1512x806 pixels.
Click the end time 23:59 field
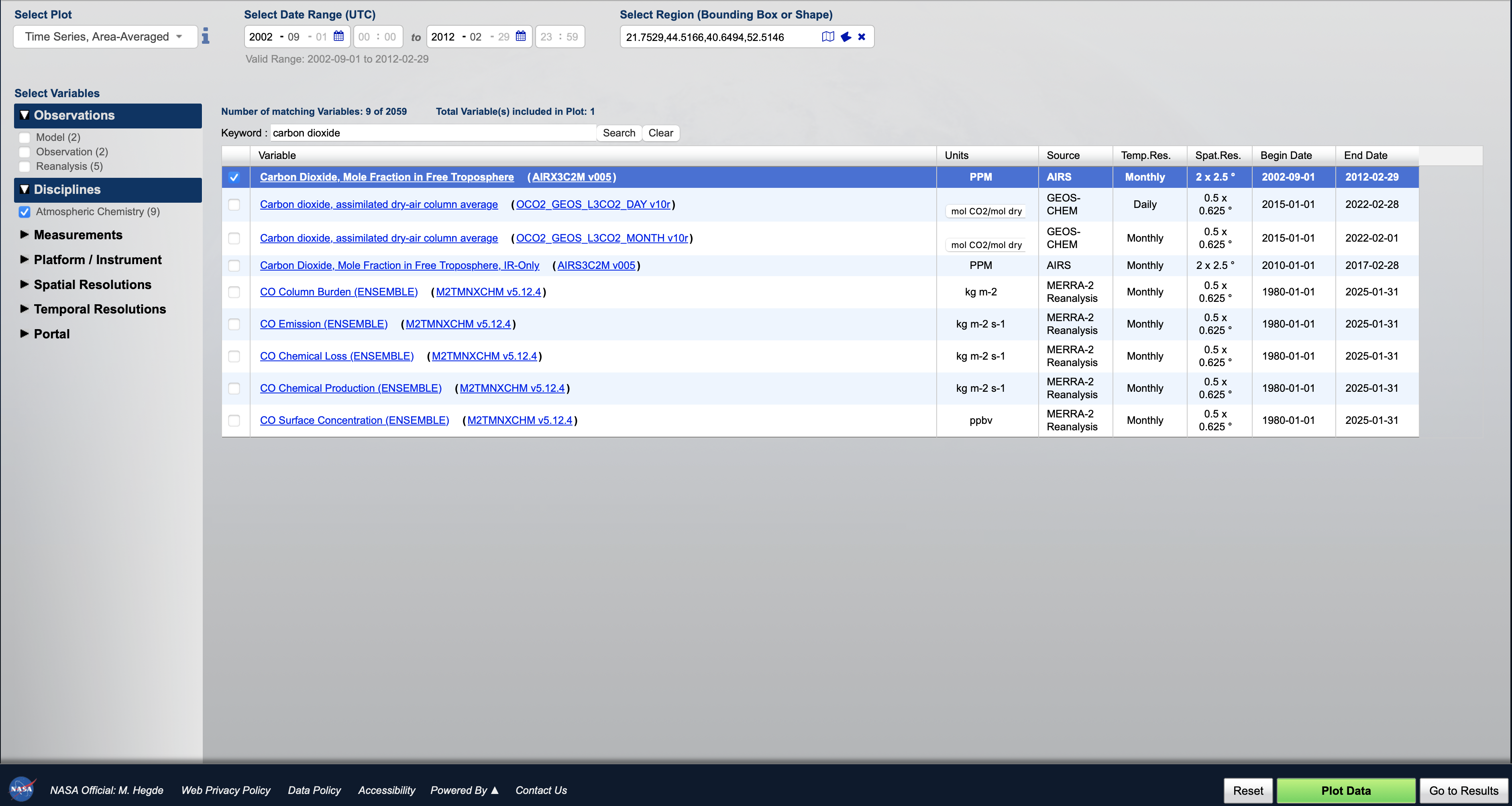pyautogui.click(x=559, y=37)
